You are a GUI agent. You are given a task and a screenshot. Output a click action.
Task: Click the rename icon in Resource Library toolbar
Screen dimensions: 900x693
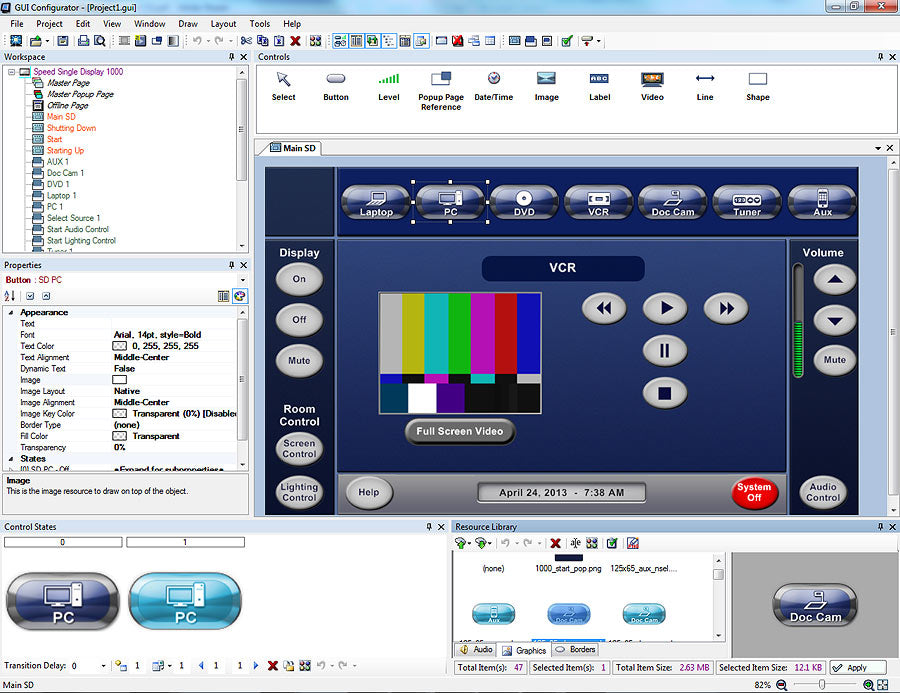tap(575, 543)
